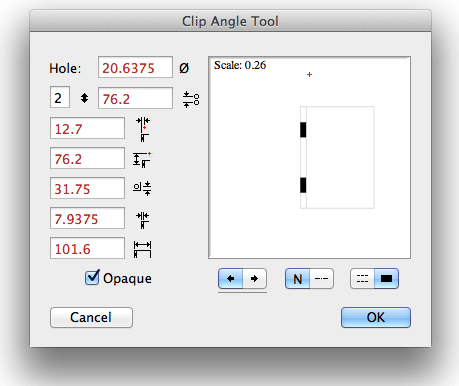Click the Hole diameter field showing 20.6375
459x386 pixels.
135,67
